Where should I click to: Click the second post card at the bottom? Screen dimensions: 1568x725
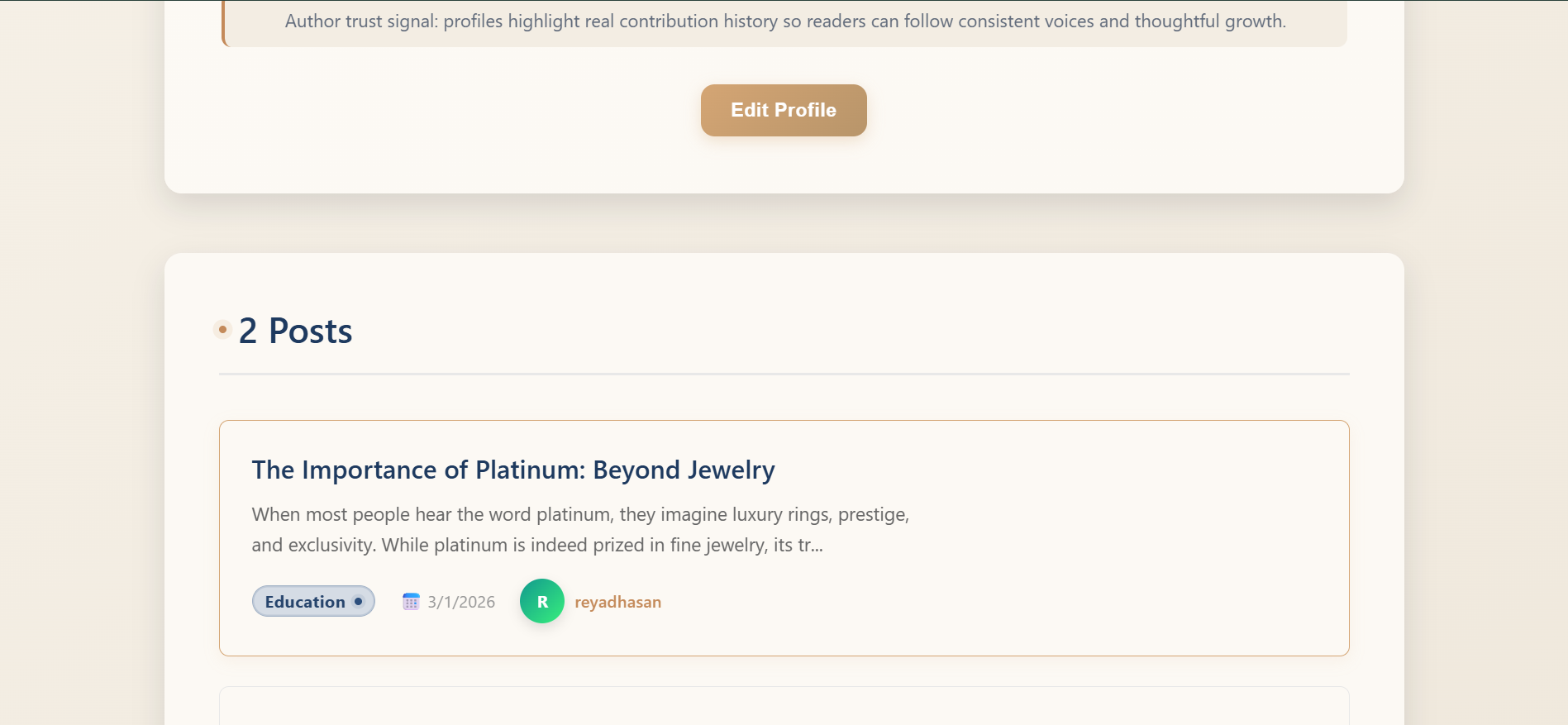(x=784, y=707)
